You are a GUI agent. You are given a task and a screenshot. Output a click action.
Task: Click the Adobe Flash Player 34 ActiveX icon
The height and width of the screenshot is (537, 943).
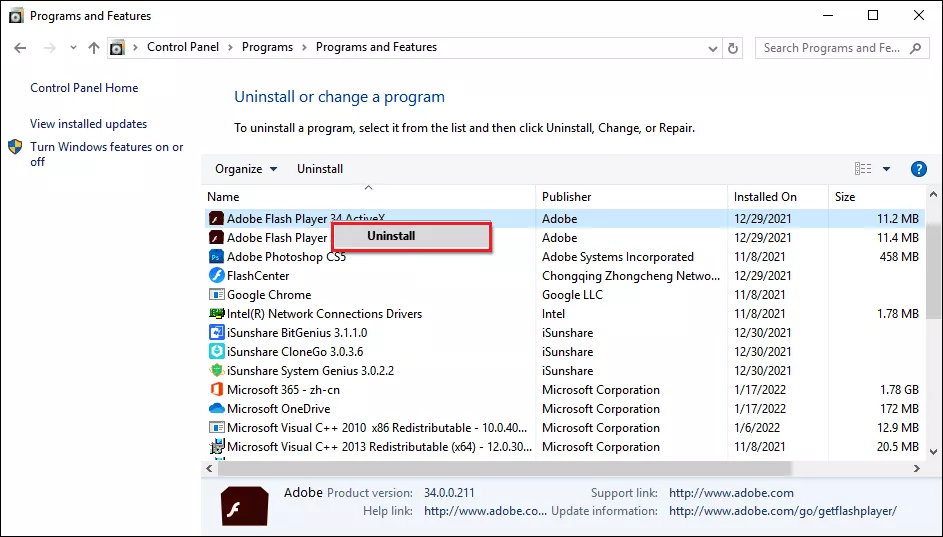pos(216,219)
